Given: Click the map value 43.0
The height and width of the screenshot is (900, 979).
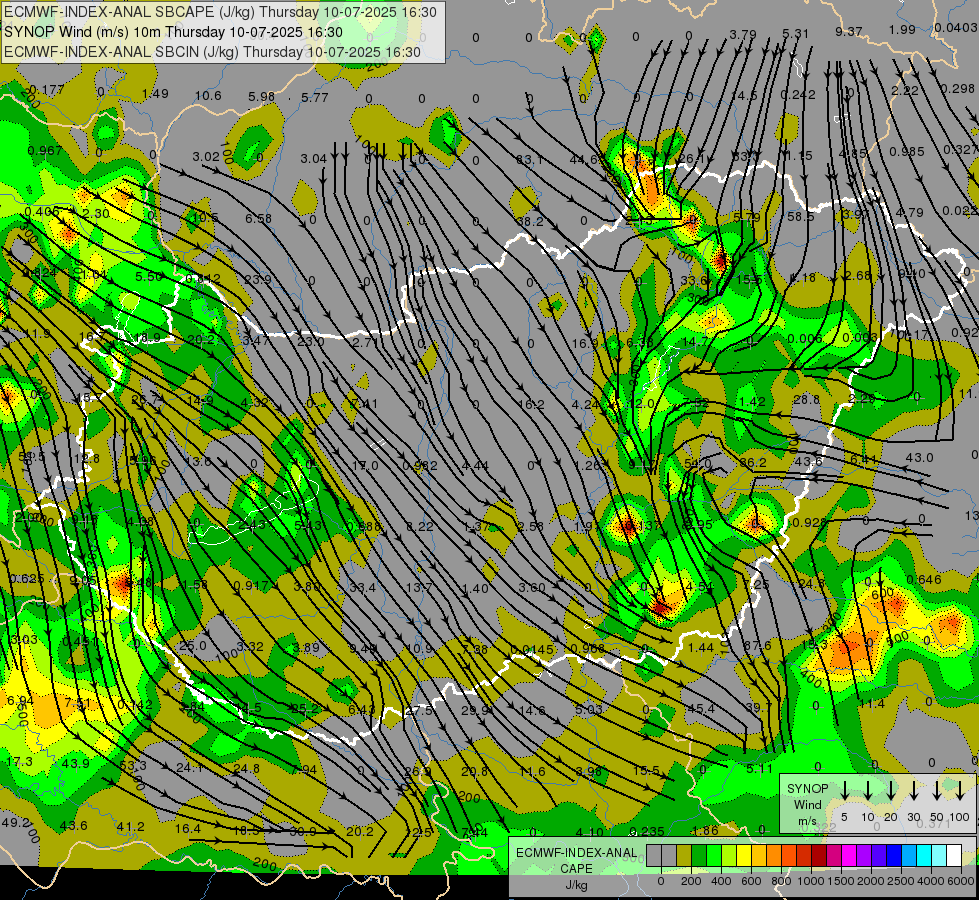Looking at the screenshot, I should [x=919, y=458].
